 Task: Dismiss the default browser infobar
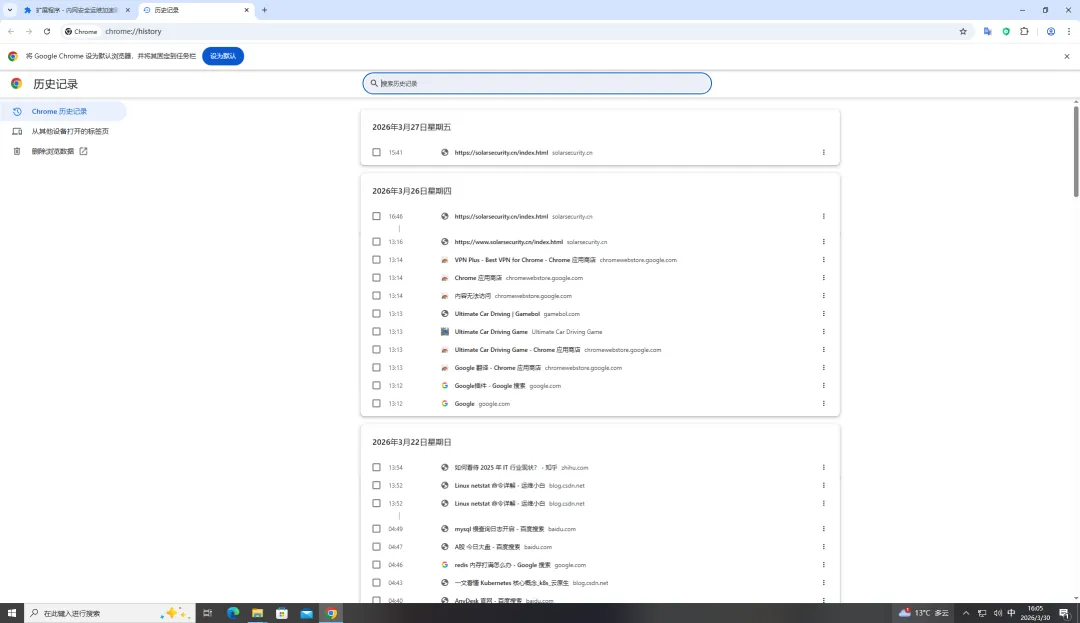(x=1066, y=56)
